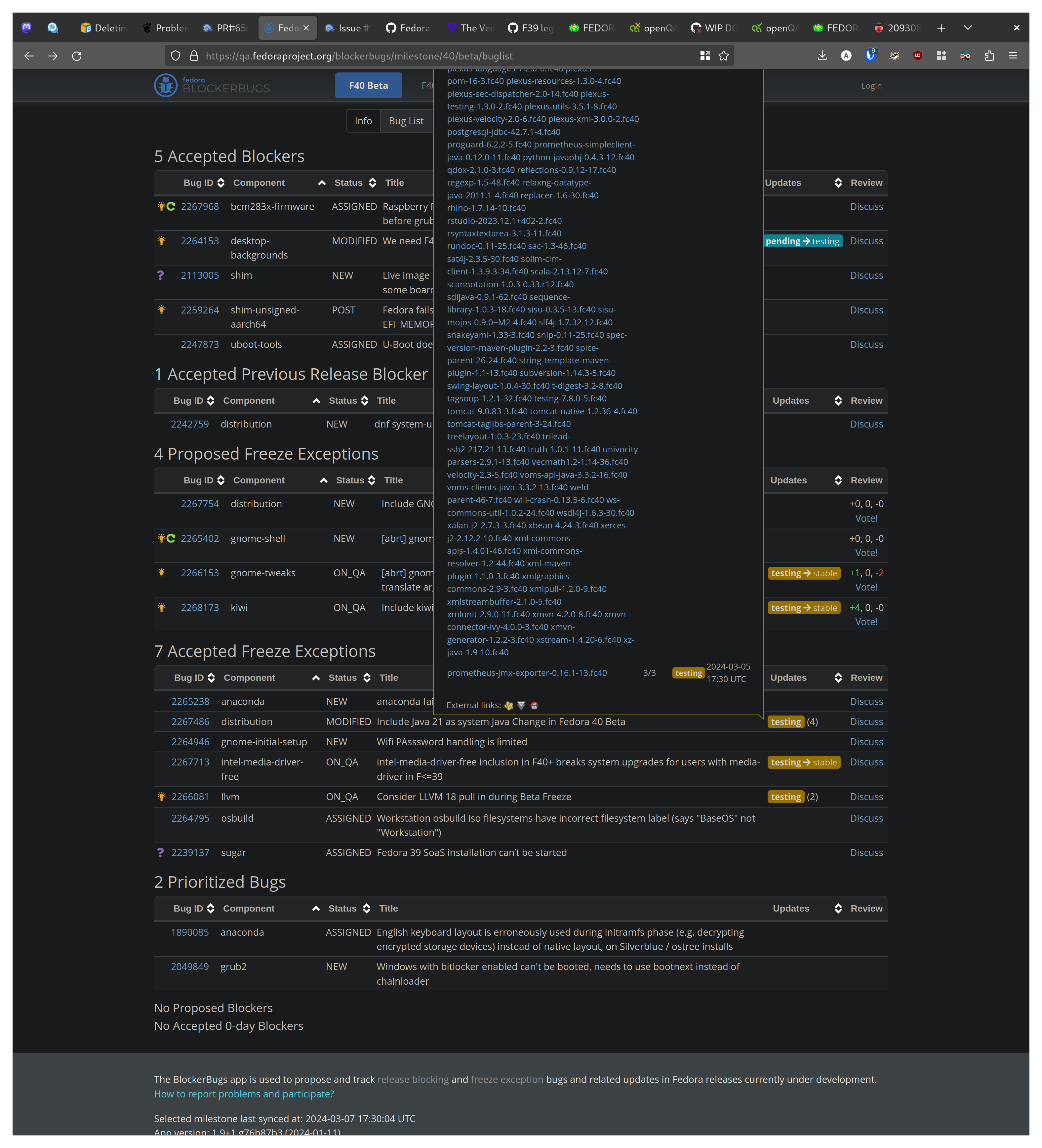Viewport: 1042px width, 1148px height.
Task: Switch to the Deleting browser tab
Action: tap(104, 28)
